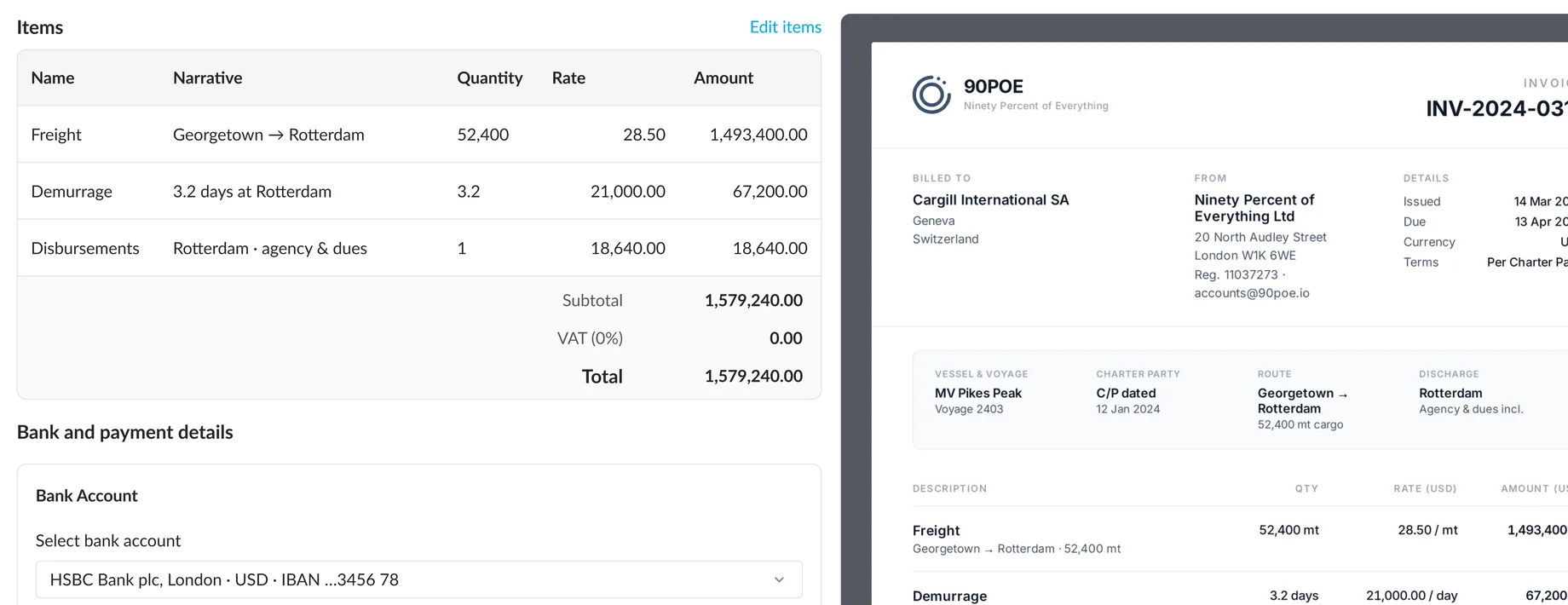1568x605 pixels.
Task: Click the Name column header
Action: point(53,78)
